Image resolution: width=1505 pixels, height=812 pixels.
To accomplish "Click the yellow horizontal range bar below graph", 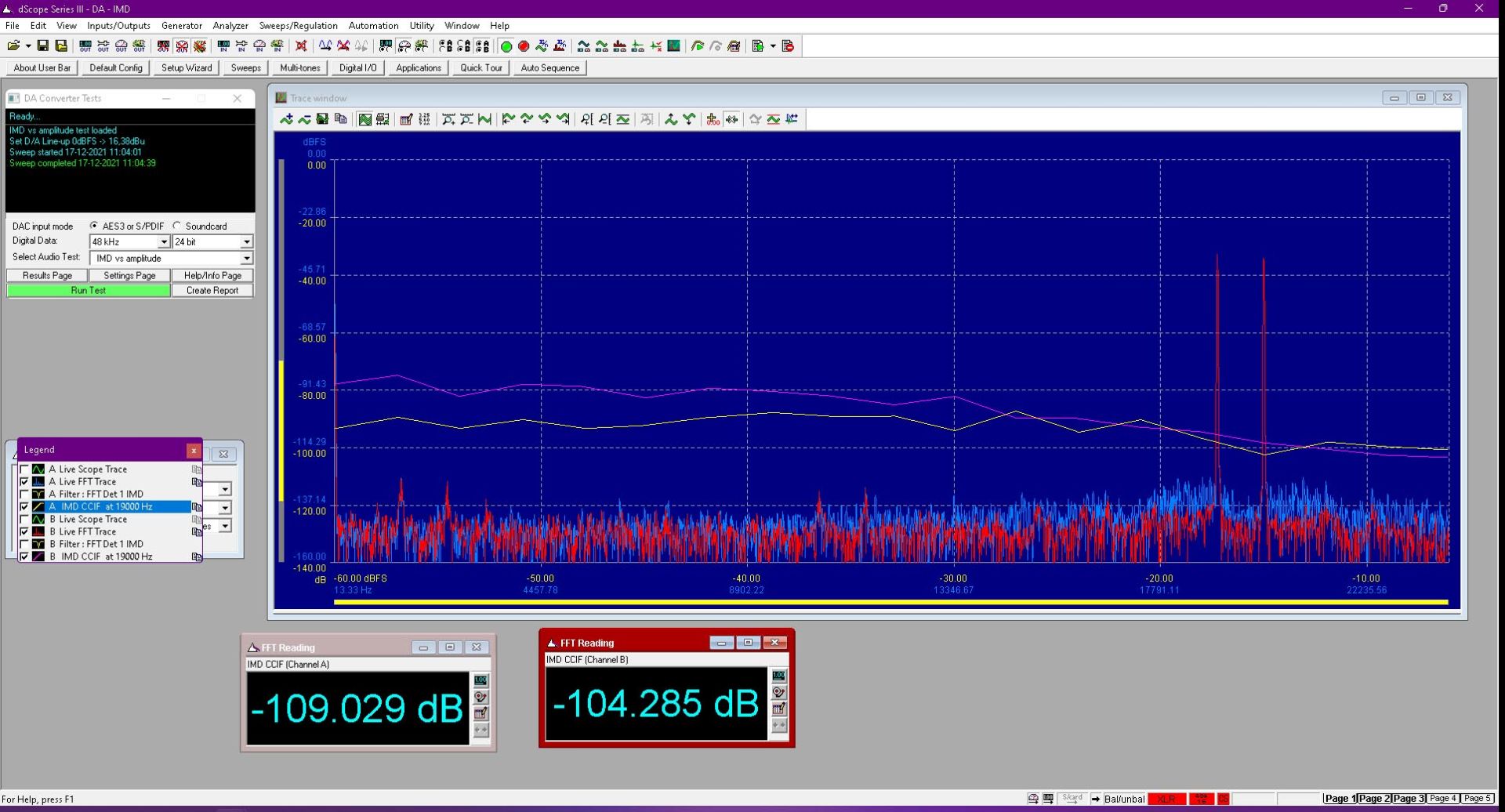I will [890, 602].
